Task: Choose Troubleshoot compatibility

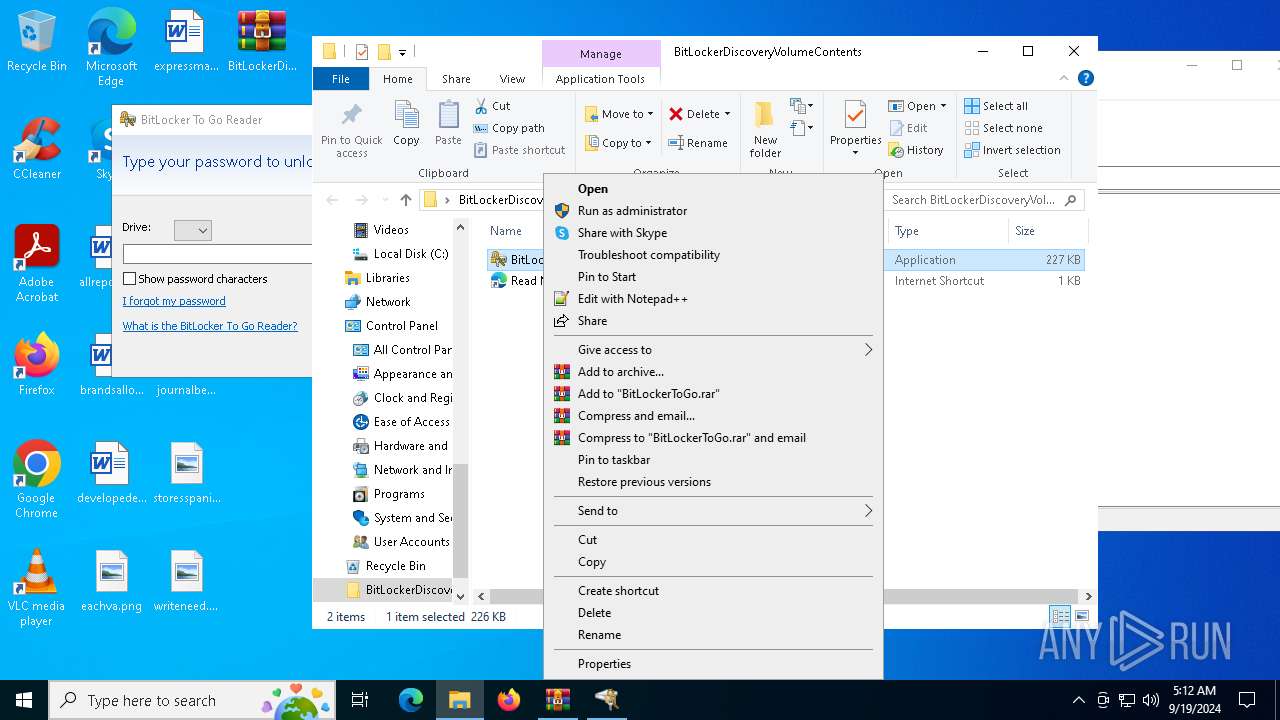Action: tap(713, 255)
